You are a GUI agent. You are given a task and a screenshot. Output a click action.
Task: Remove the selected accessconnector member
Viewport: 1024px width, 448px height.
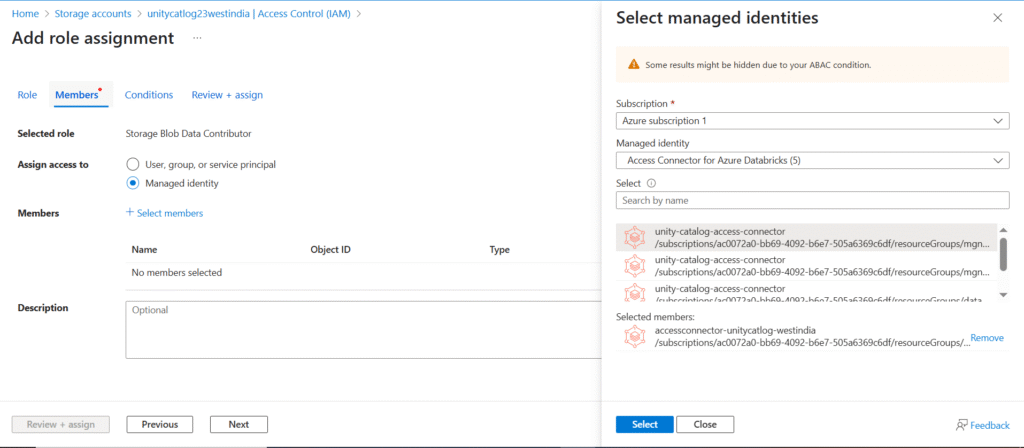pos(987,338)
